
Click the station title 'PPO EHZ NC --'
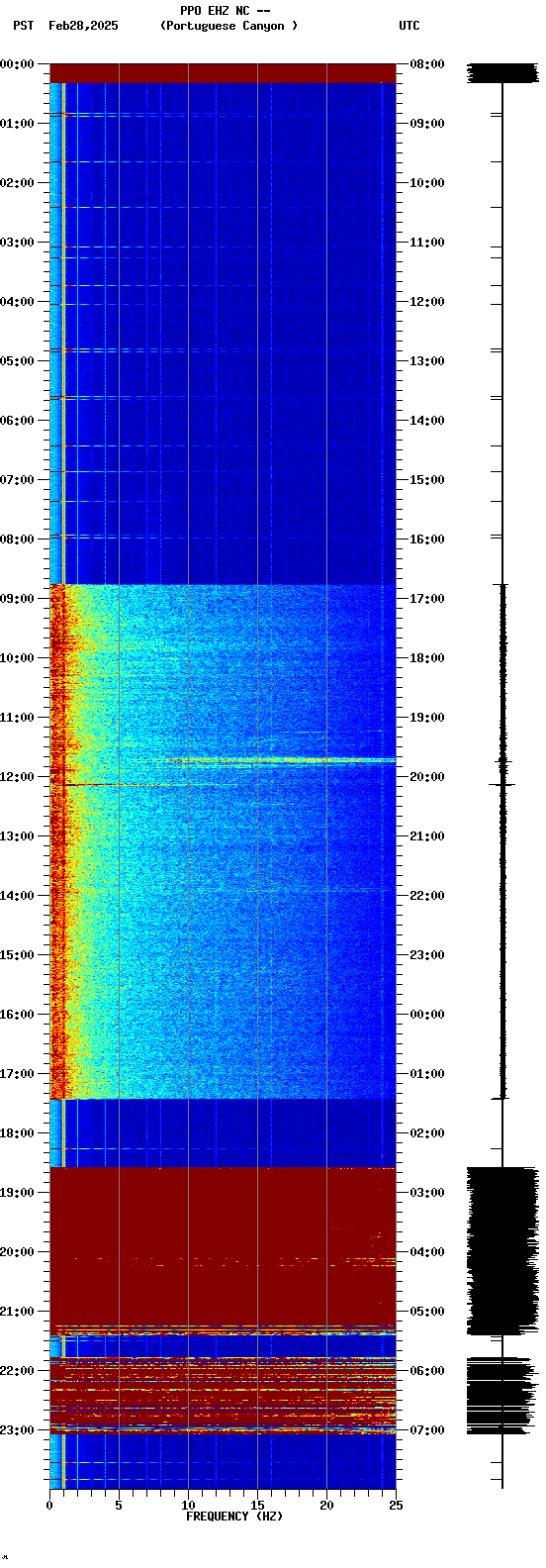pyautogui.click(x=226, y=11)
